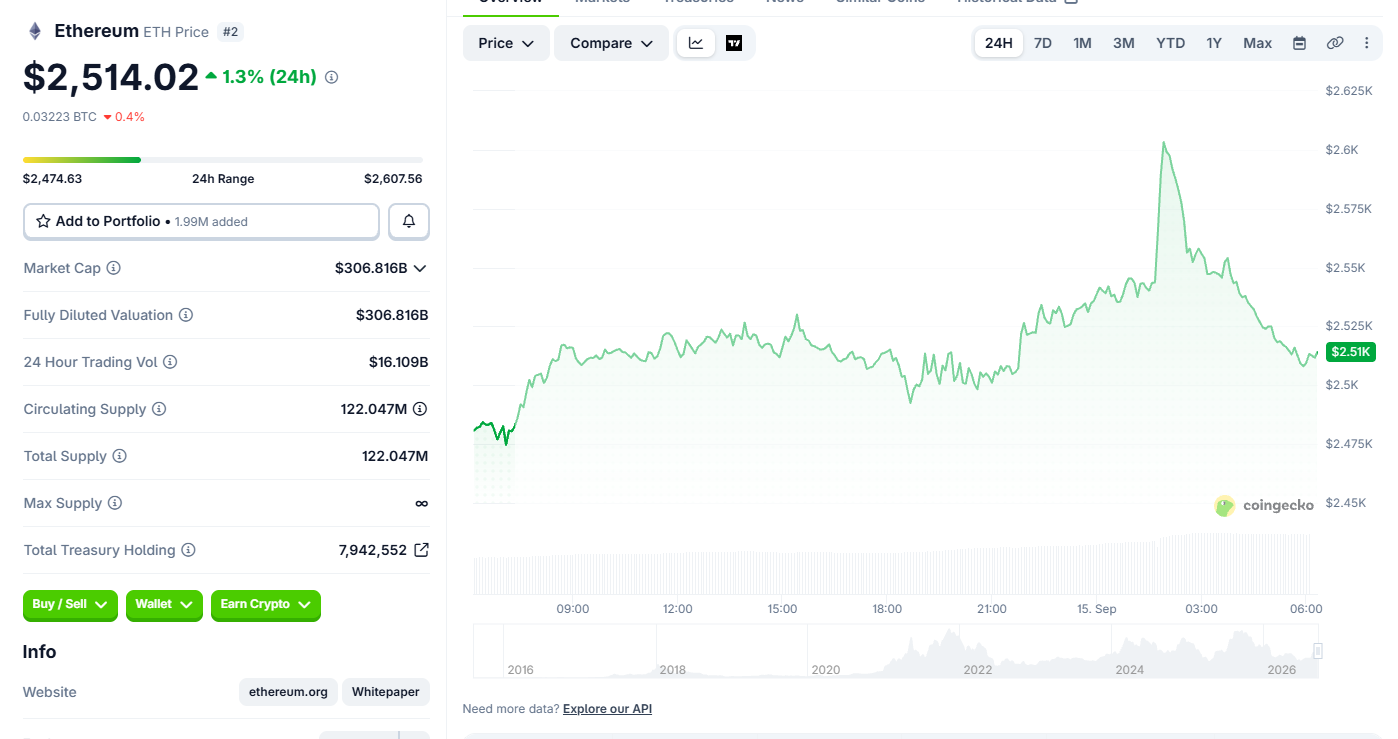Select the Max time range

tap(1257, 43)
